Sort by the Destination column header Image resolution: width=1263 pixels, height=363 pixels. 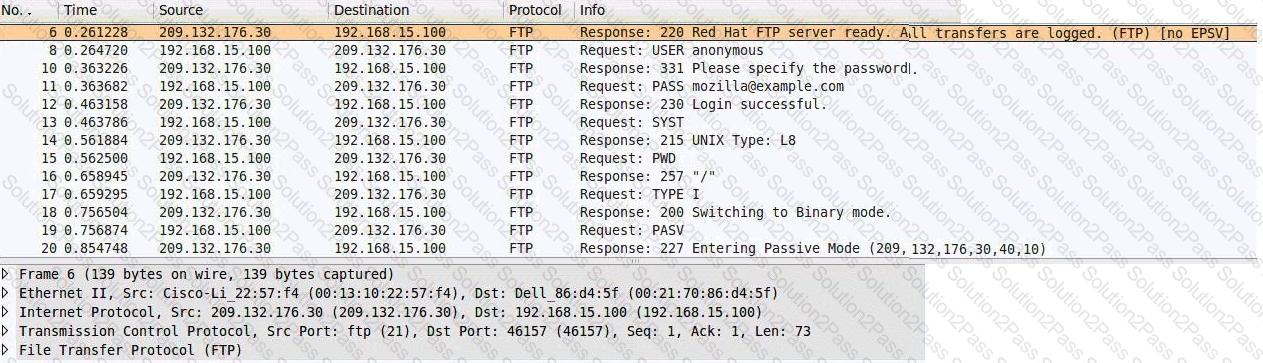point(415,10)
